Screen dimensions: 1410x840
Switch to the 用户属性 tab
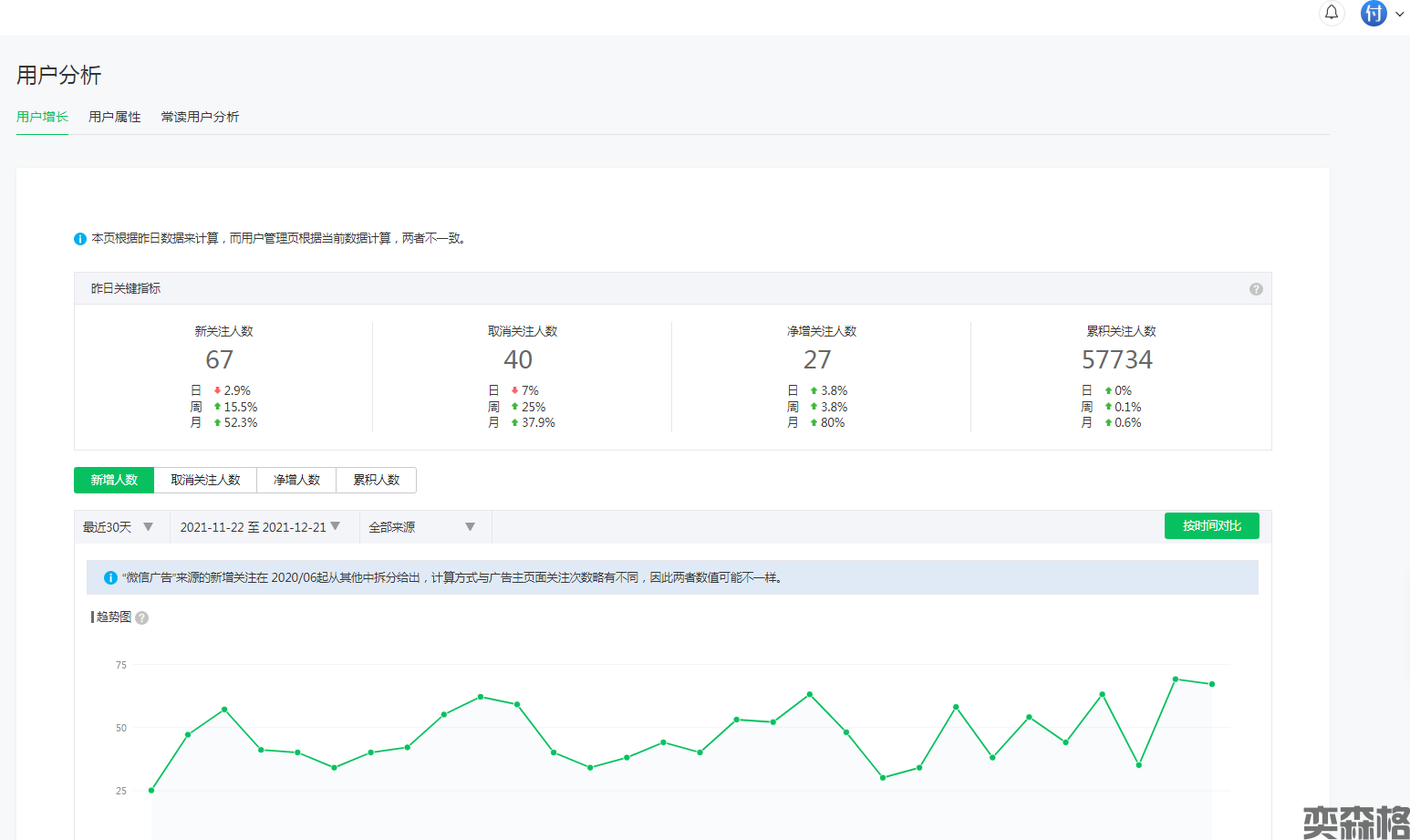(114, 117)
